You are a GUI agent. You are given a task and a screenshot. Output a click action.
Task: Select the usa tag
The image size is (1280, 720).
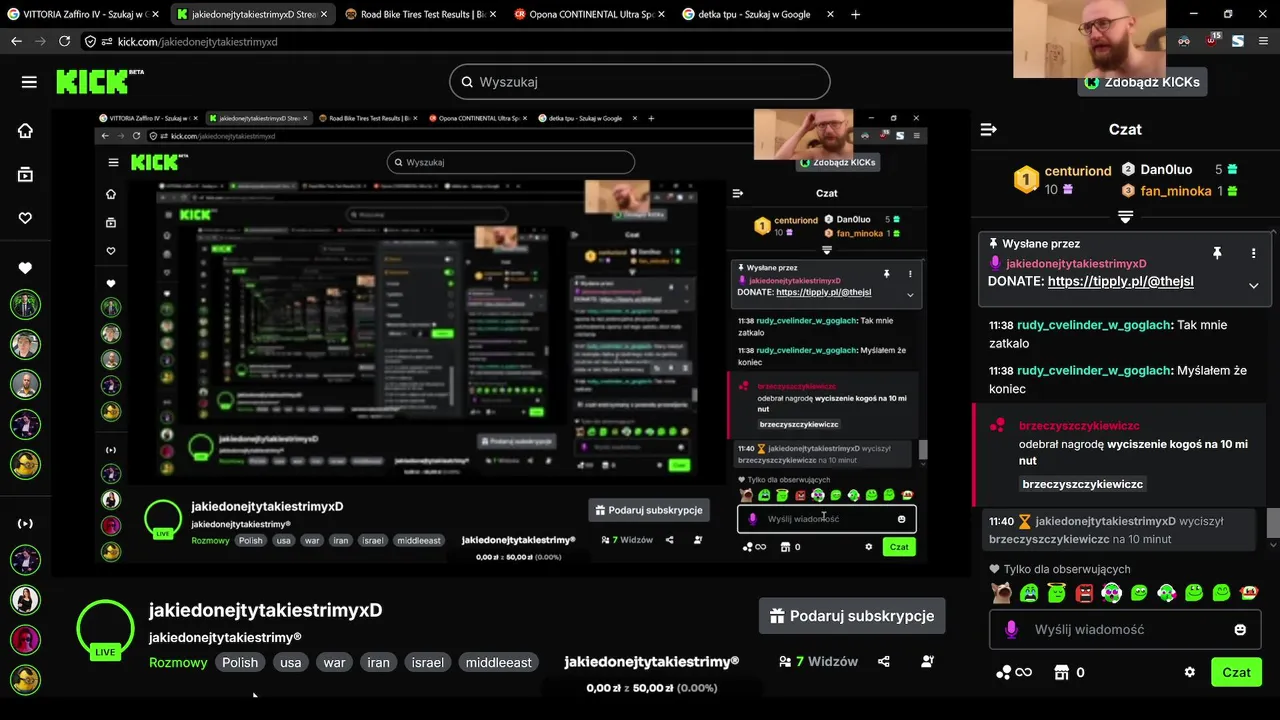tap(291, 662)
